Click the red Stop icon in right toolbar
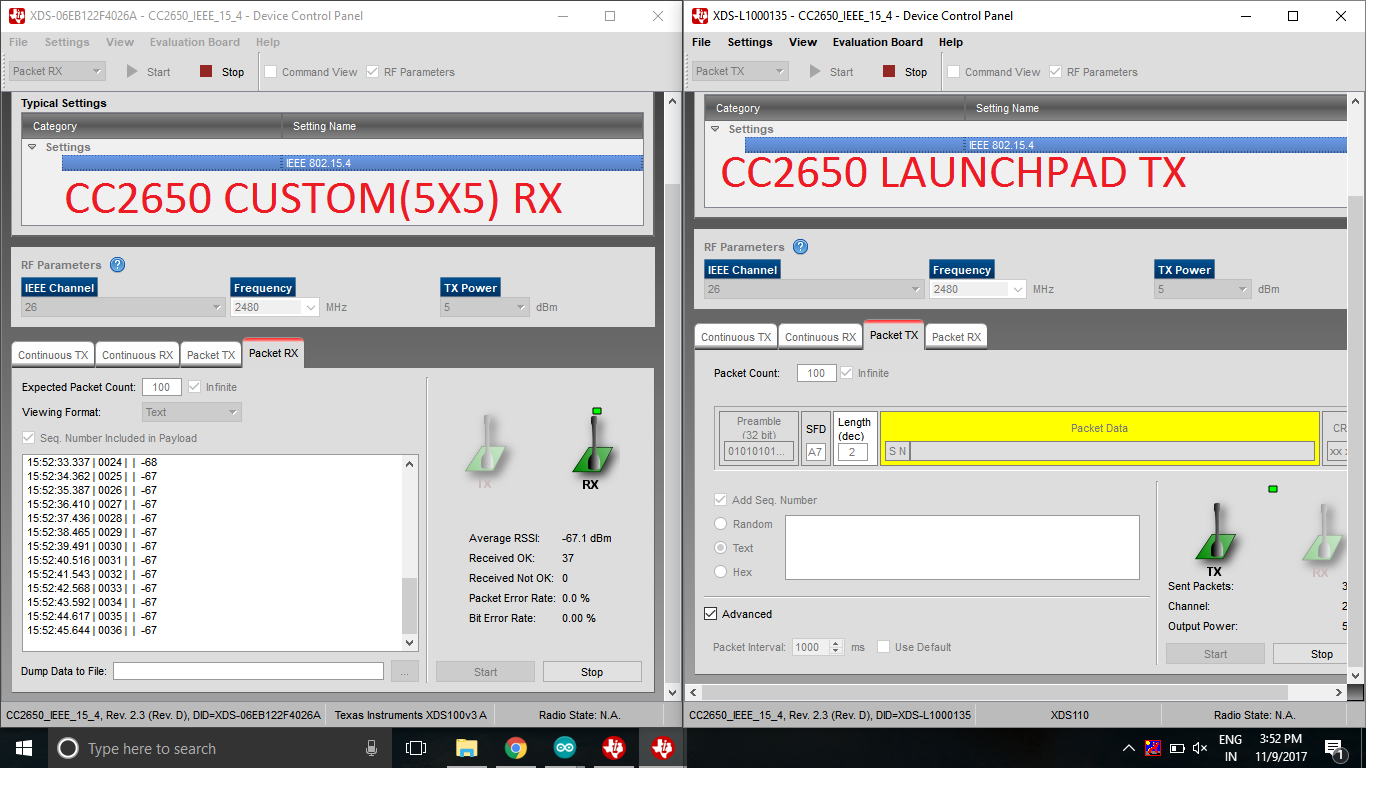This screenshot has width=1376, height=792. click(889, 72)
